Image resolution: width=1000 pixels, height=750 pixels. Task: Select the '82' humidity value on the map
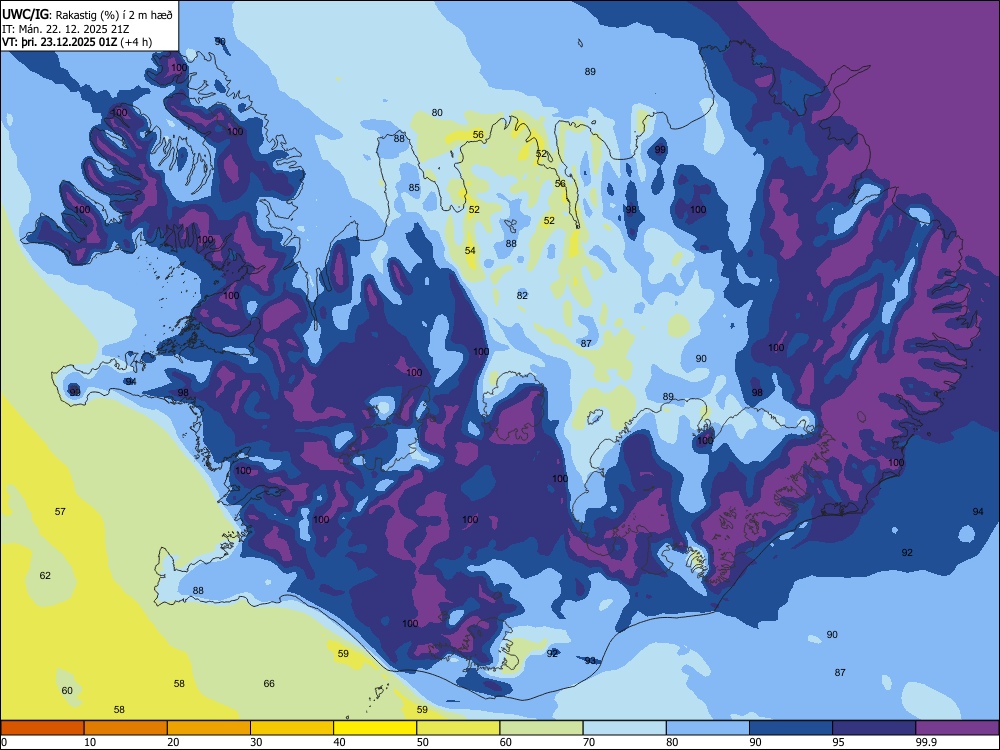(x=522, y=295)
